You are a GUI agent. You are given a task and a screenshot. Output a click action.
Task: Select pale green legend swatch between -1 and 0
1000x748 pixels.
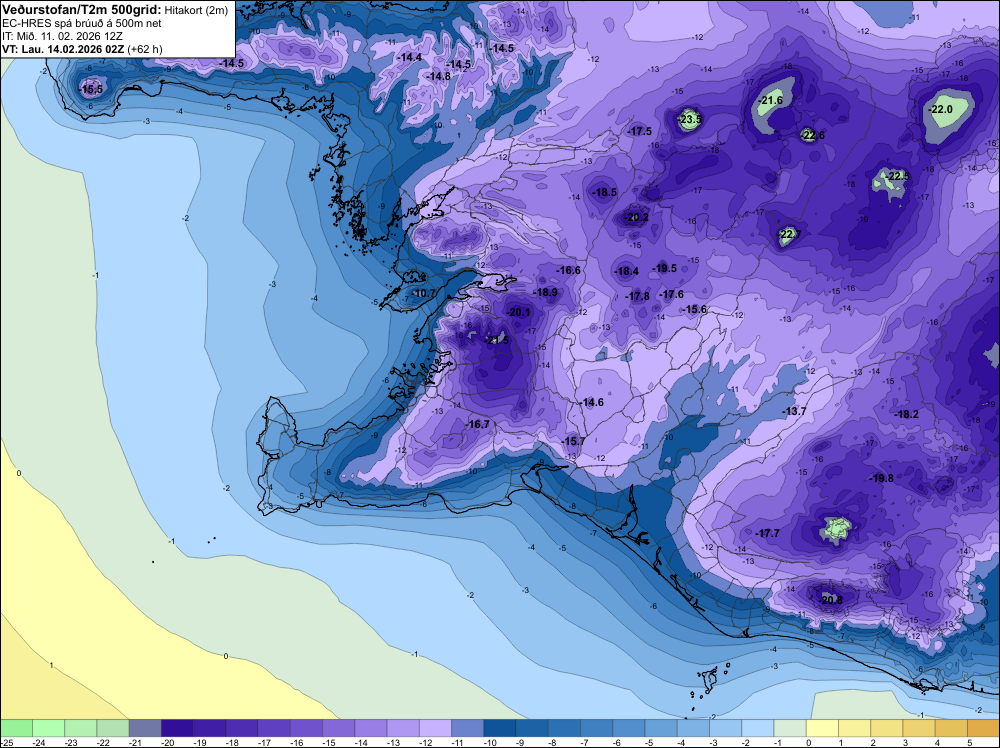[790, 728]
